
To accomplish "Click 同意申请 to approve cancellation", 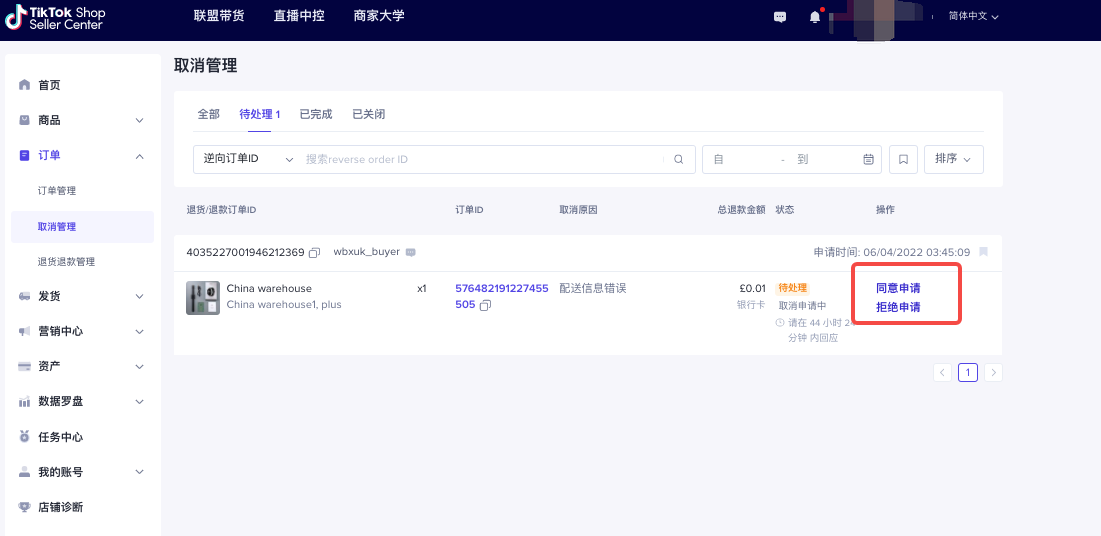I will [898, 288].
